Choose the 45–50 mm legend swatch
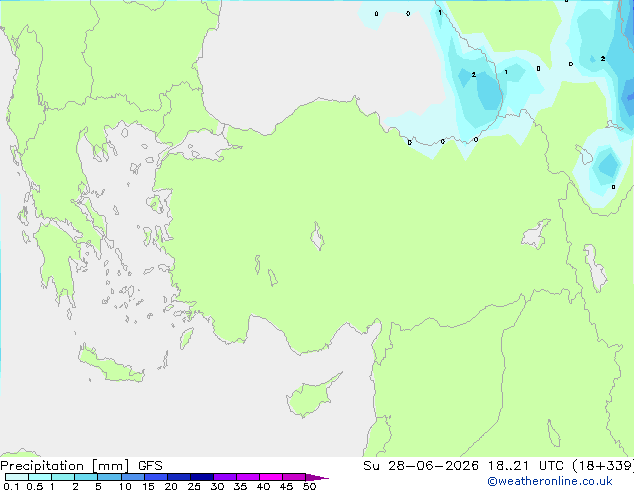Viewport: 634px width, 490px height. click(294, 477)
